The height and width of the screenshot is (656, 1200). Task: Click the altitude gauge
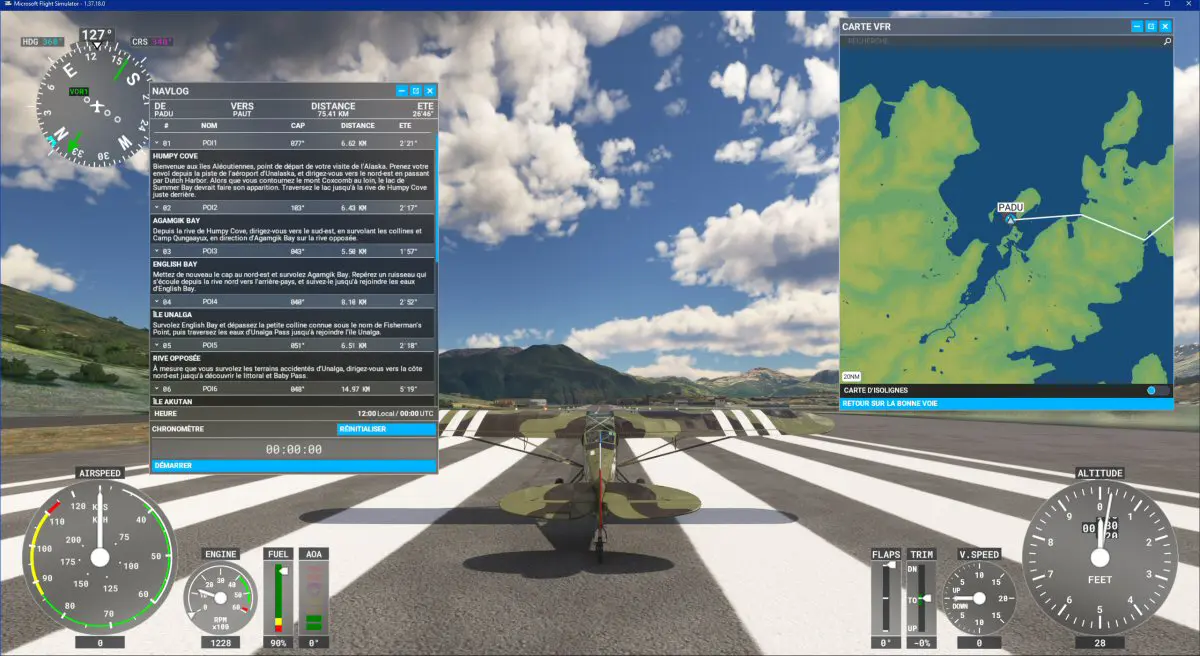click(1100, 557)
